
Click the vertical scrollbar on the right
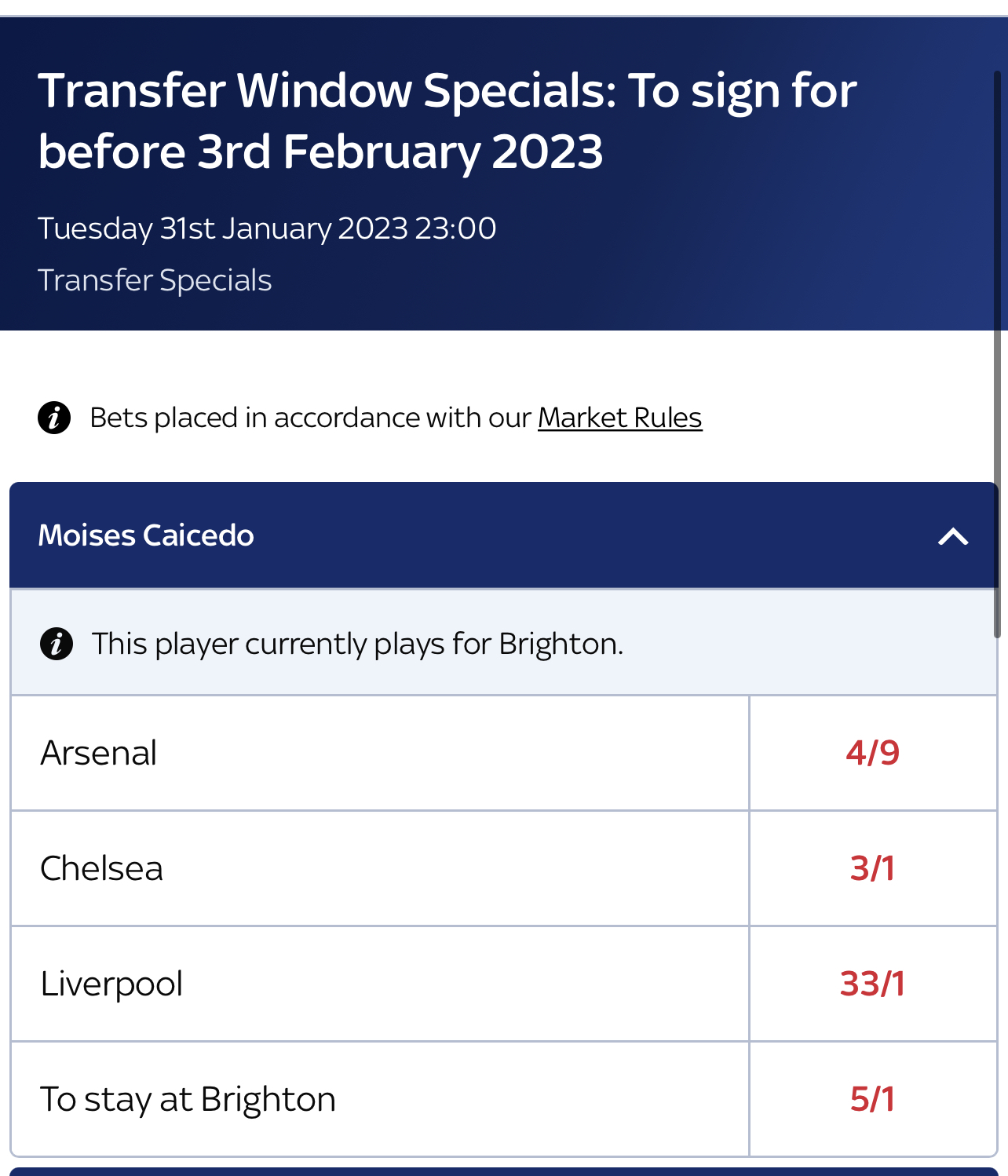(x=998, y=353)
